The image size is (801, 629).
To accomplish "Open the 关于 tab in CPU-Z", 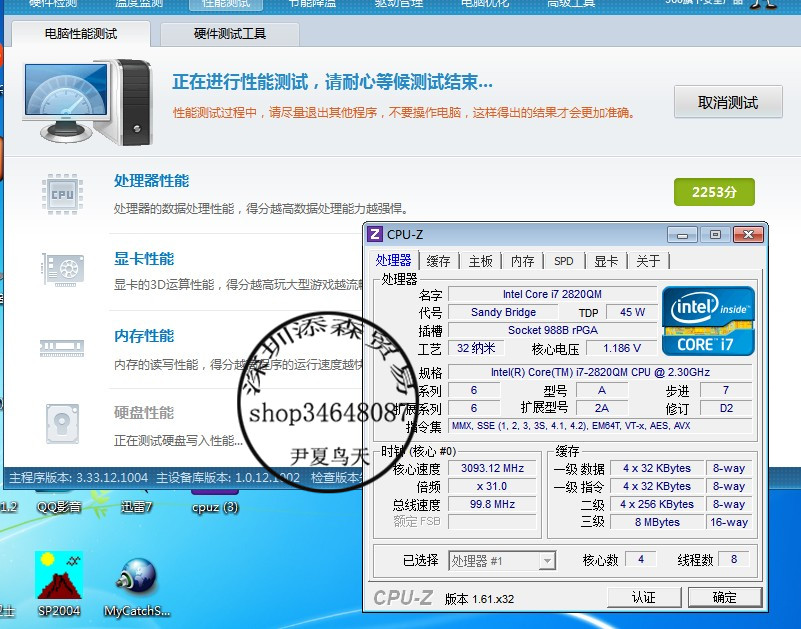I will pyautogui.click(x=648, y=261).
